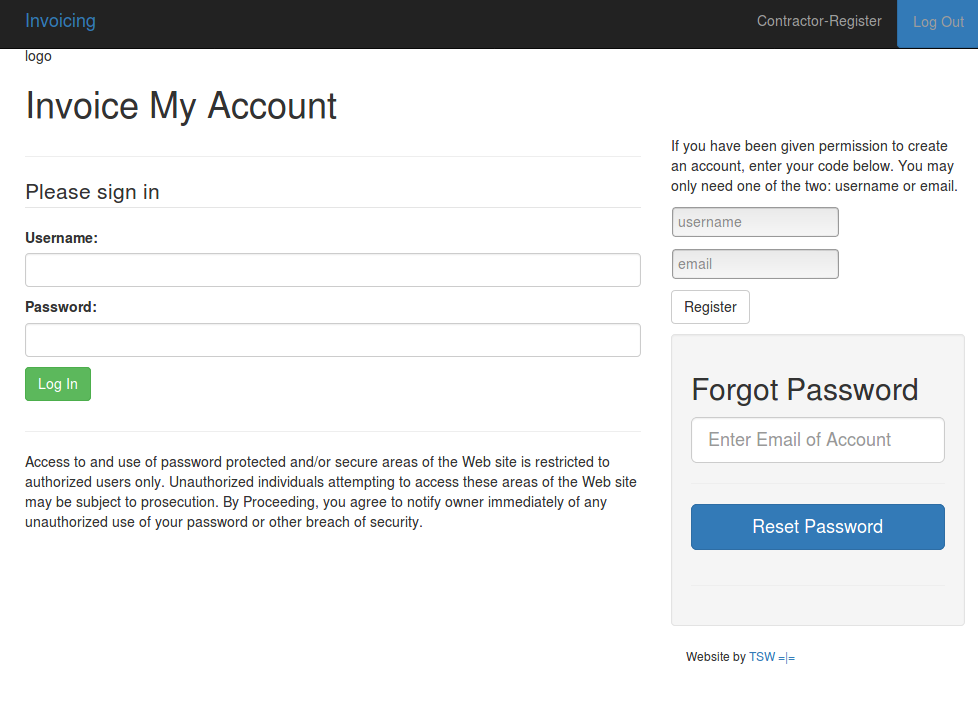Image resolution: width=978 pixels, height=707 pixels.
Task: Click the registration email field
Action: pos(754,263)
